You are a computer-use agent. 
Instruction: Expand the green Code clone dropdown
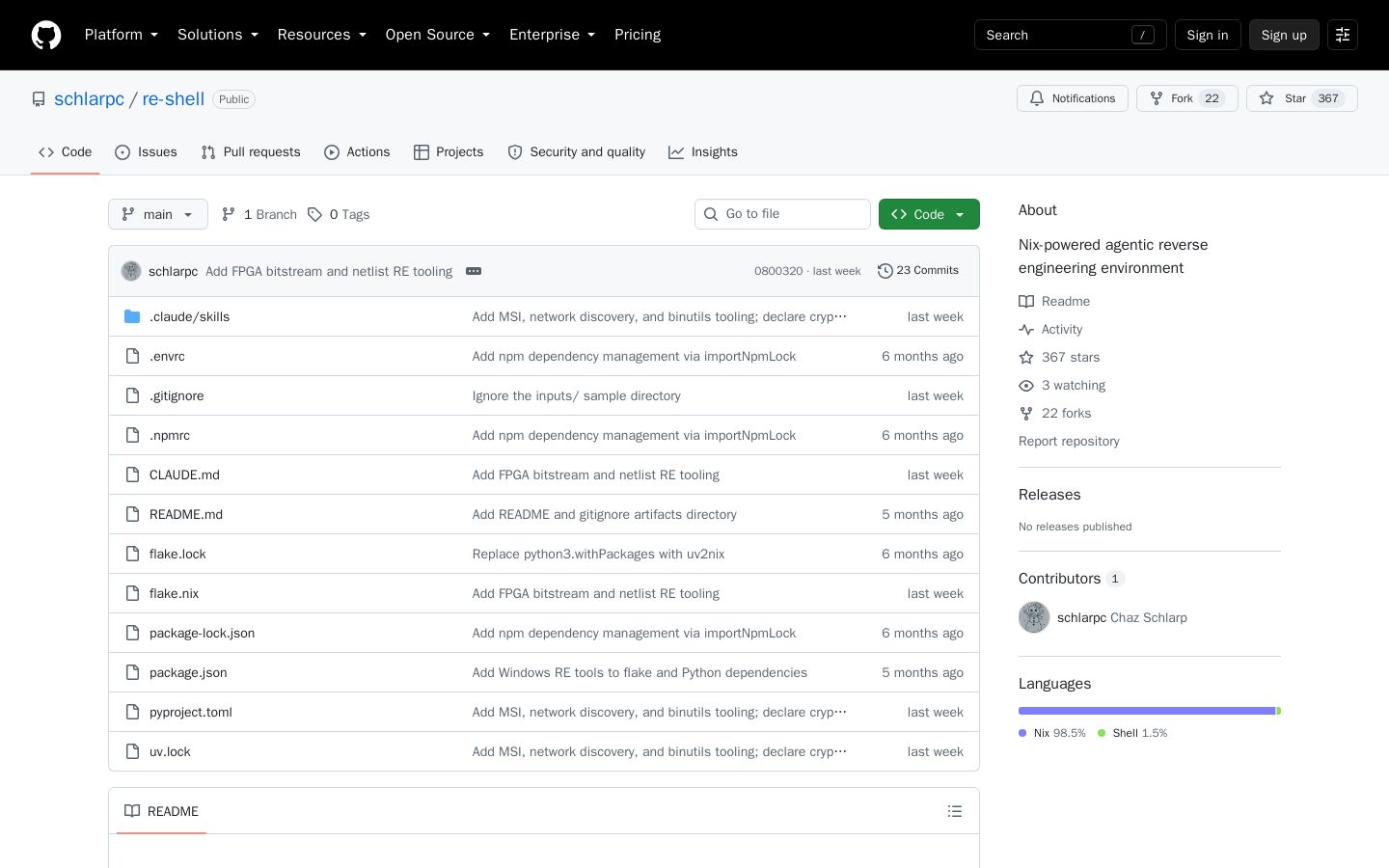pyautogui.click(x=929, y=214)
